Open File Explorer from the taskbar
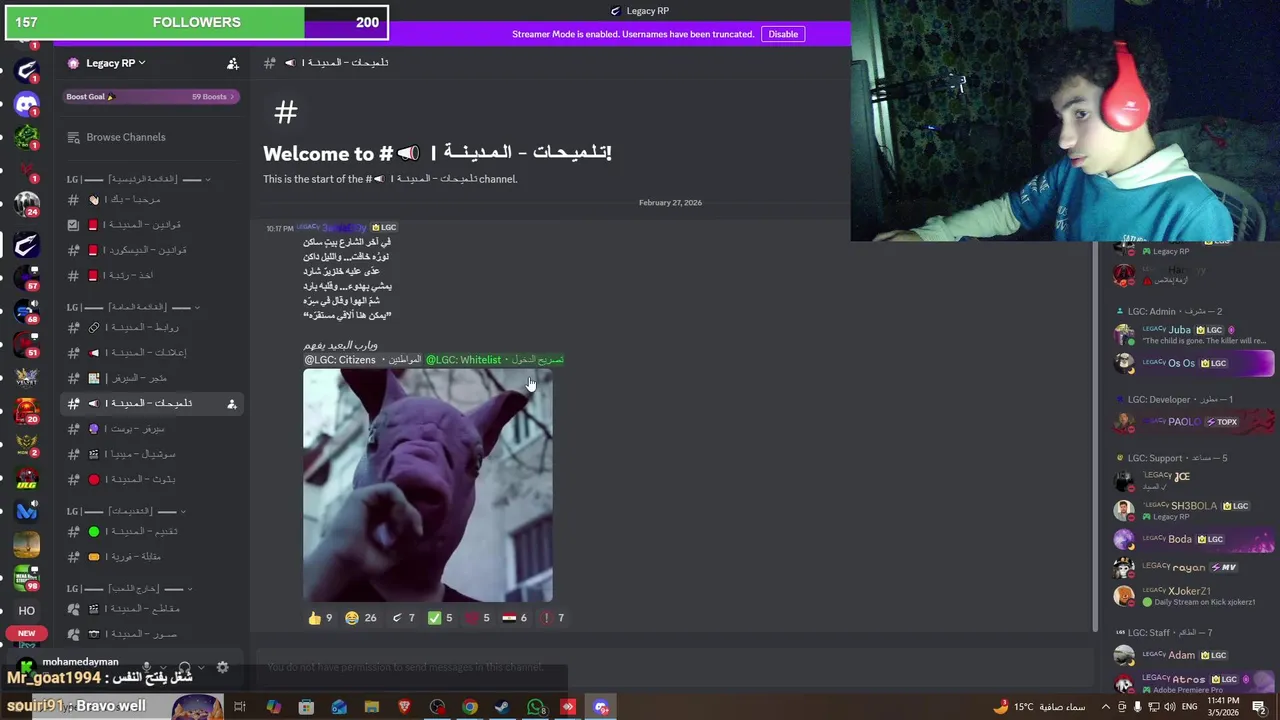 point(371,707)
